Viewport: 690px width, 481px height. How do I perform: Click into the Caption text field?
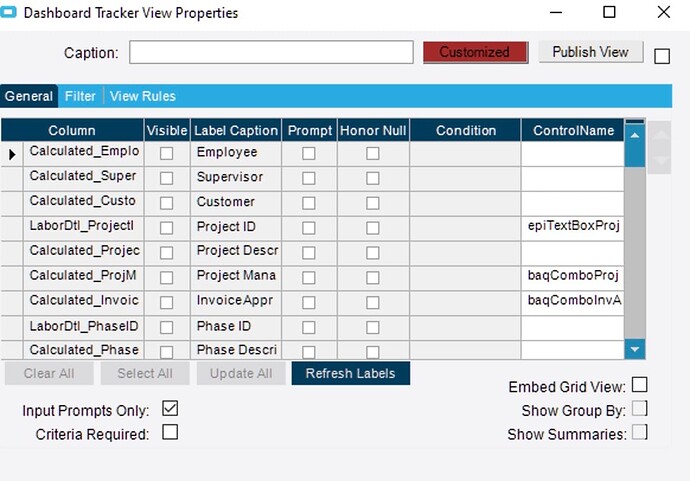click(271, 52)
